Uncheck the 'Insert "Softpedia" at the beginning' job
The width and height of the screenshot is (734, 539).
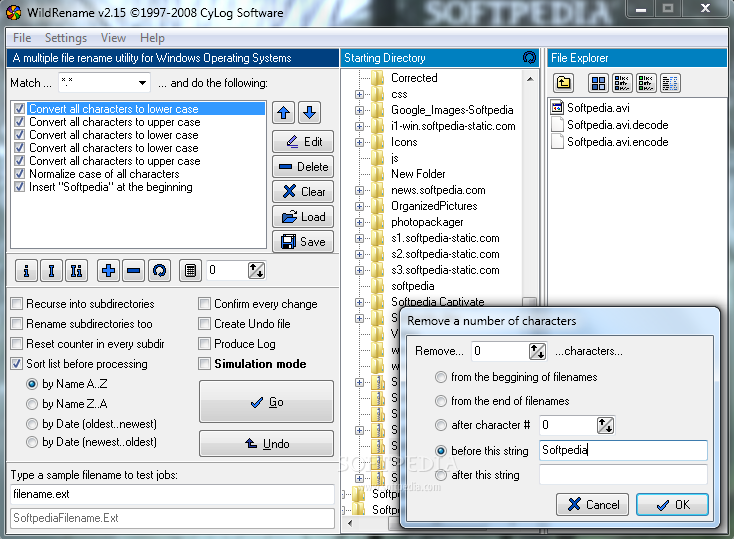[19, 187]
